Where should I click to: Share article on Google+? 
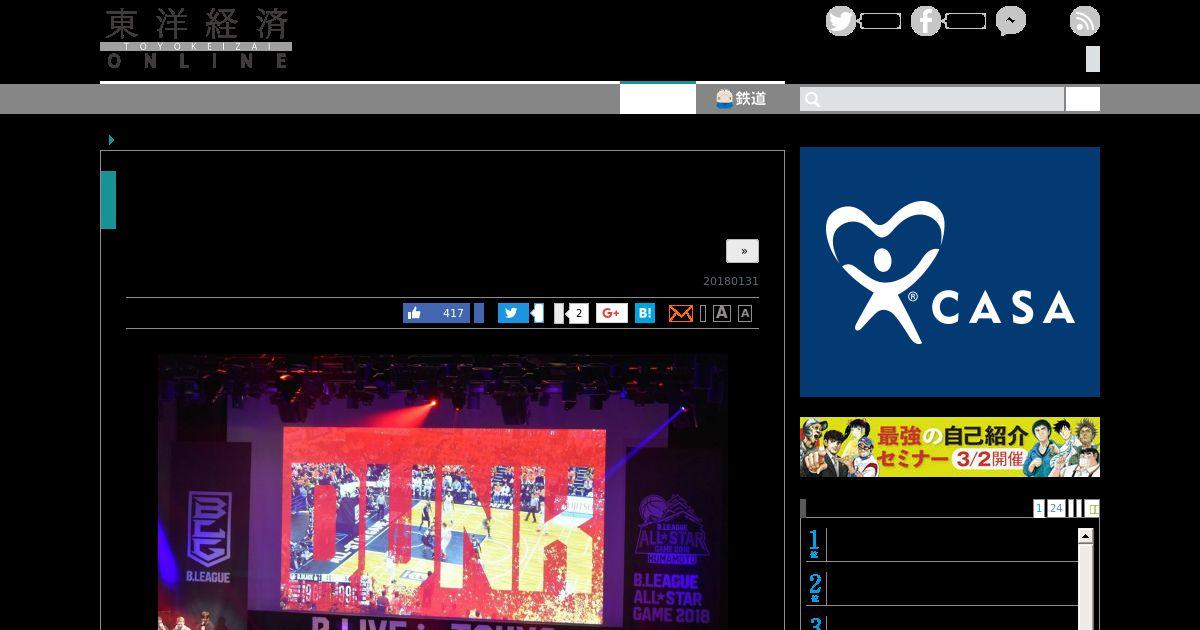point(612,313)
